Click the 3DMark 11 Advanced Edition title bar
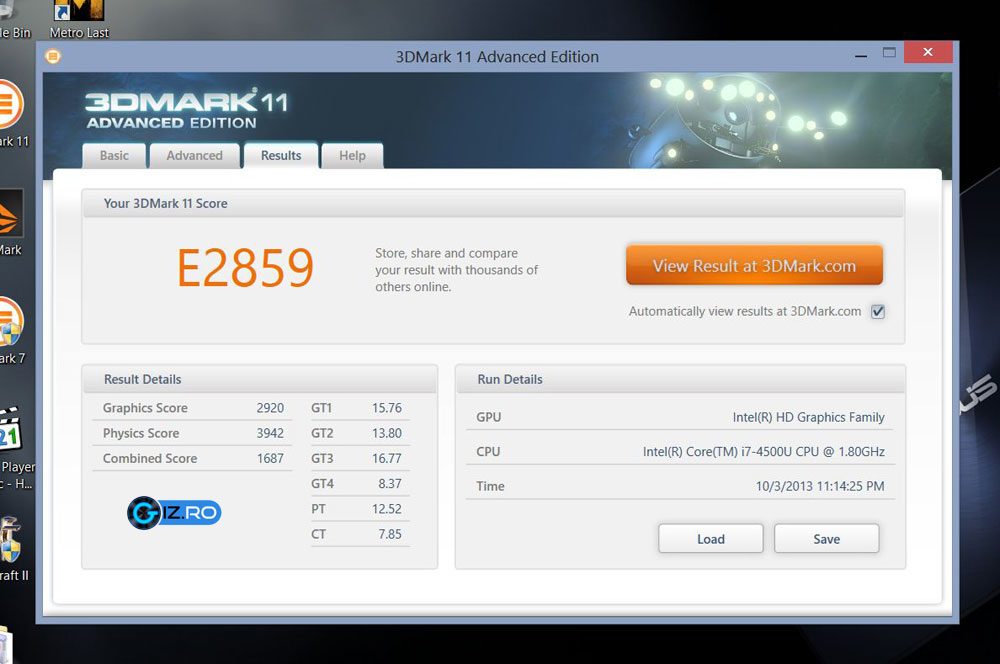 click(x=497, y=57)
